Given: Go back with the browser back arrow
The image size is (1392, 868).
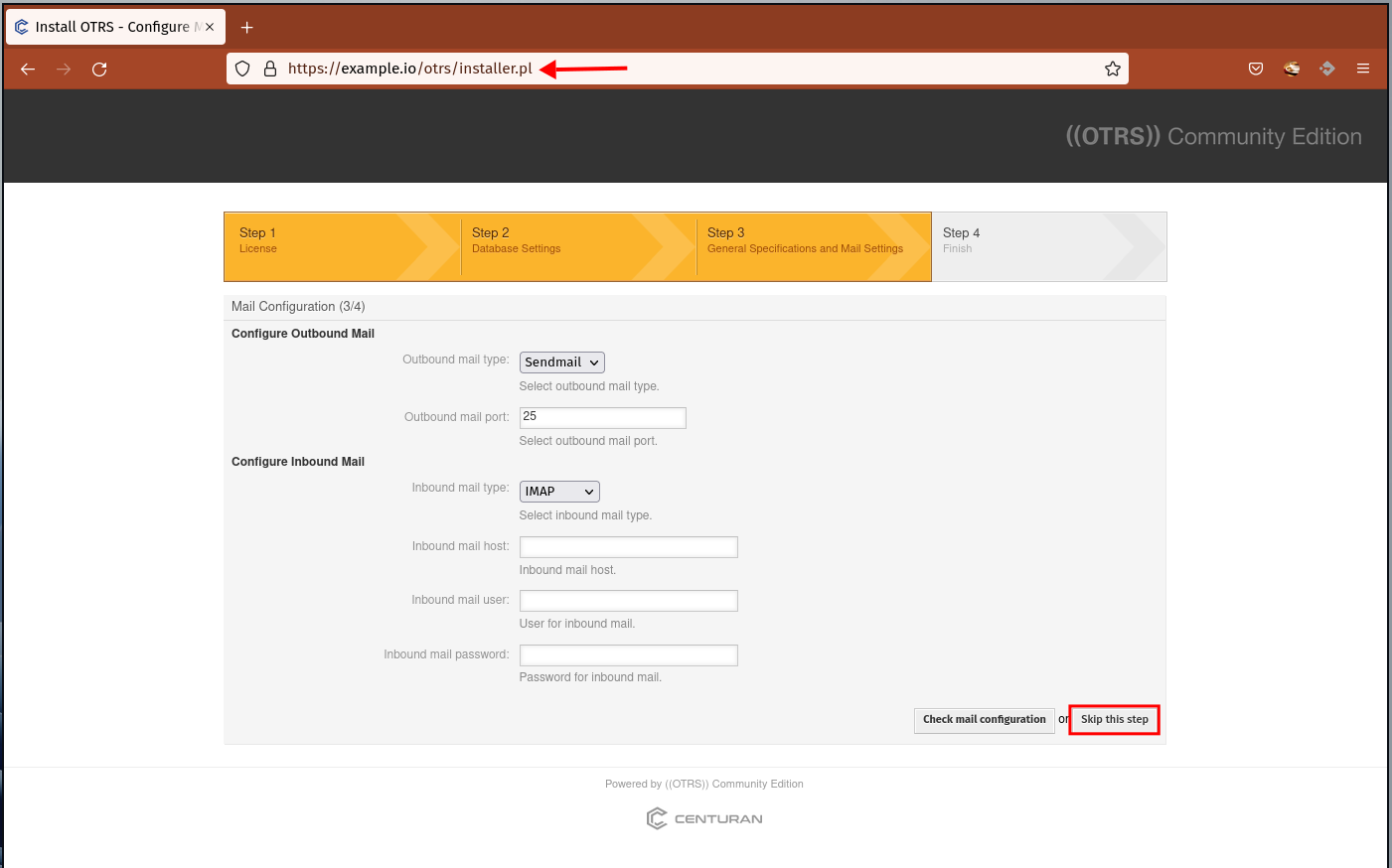Looking at the screenshot, I should click(x=28, y=69).
